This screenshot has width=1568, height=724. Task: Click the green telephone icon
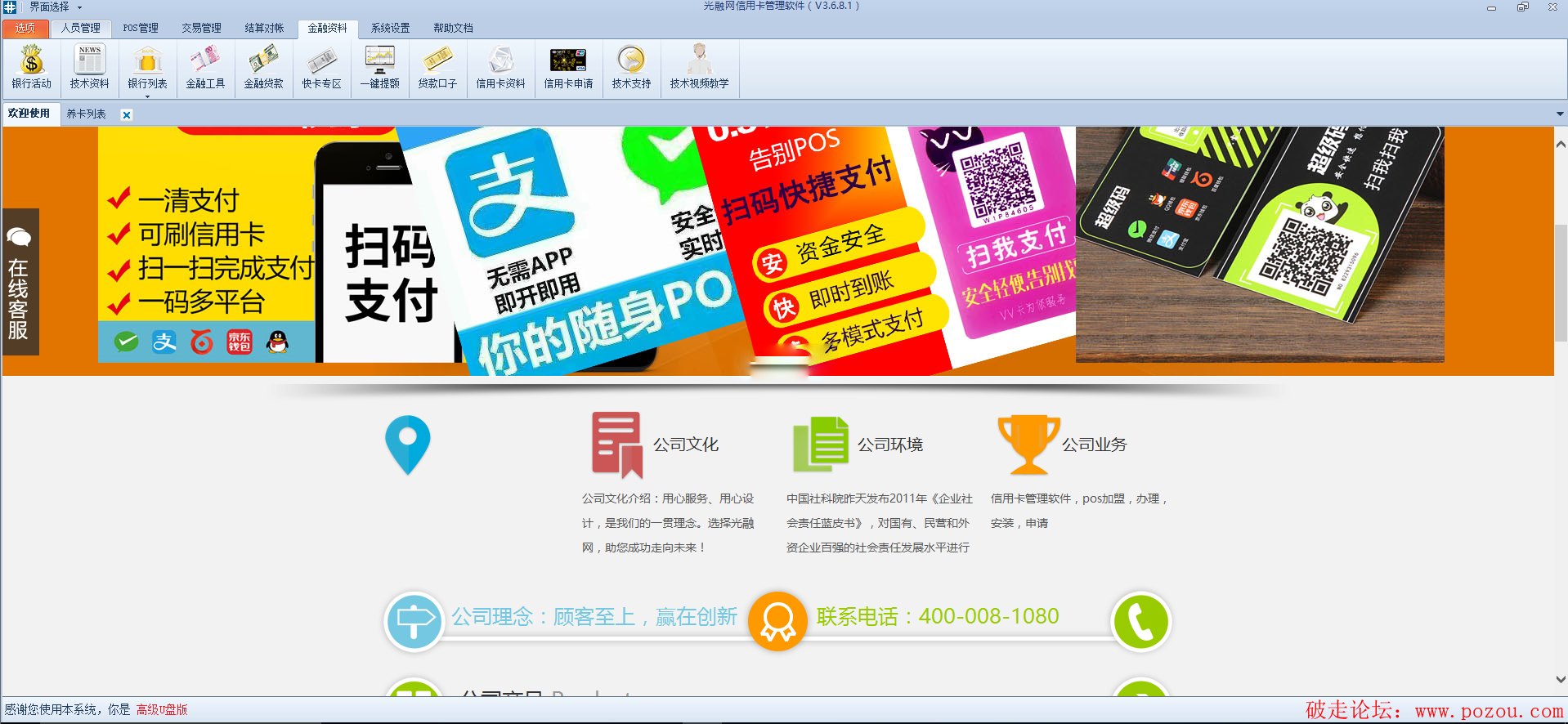1140,622
